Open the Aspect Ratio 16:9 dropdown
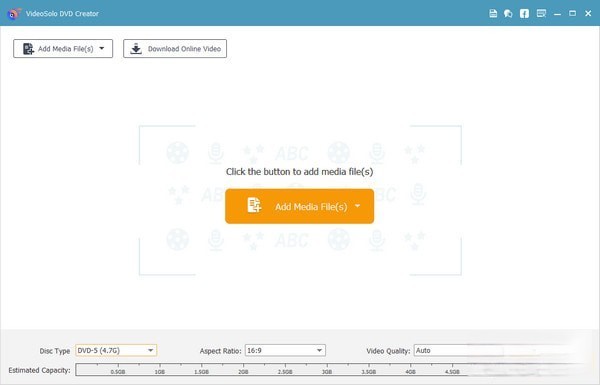Screen dimensions: 600x385 click(285, 350)
